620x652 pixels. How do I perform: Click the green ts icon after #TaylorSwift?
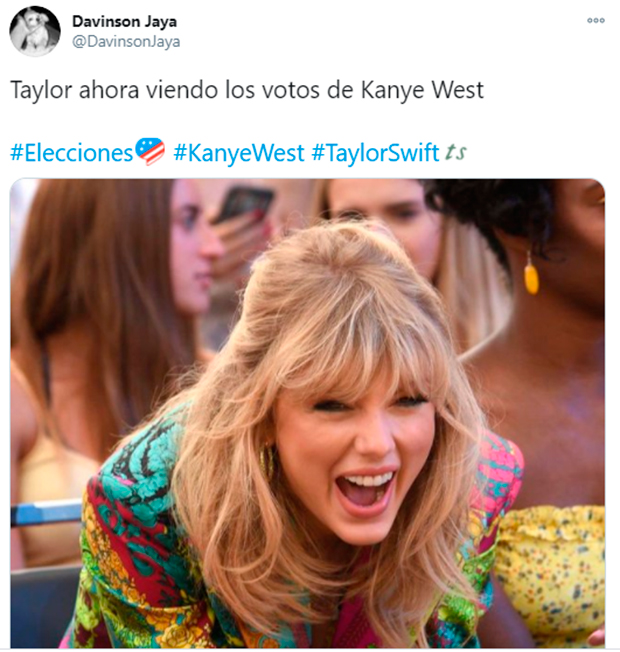[x=455, y=152]
